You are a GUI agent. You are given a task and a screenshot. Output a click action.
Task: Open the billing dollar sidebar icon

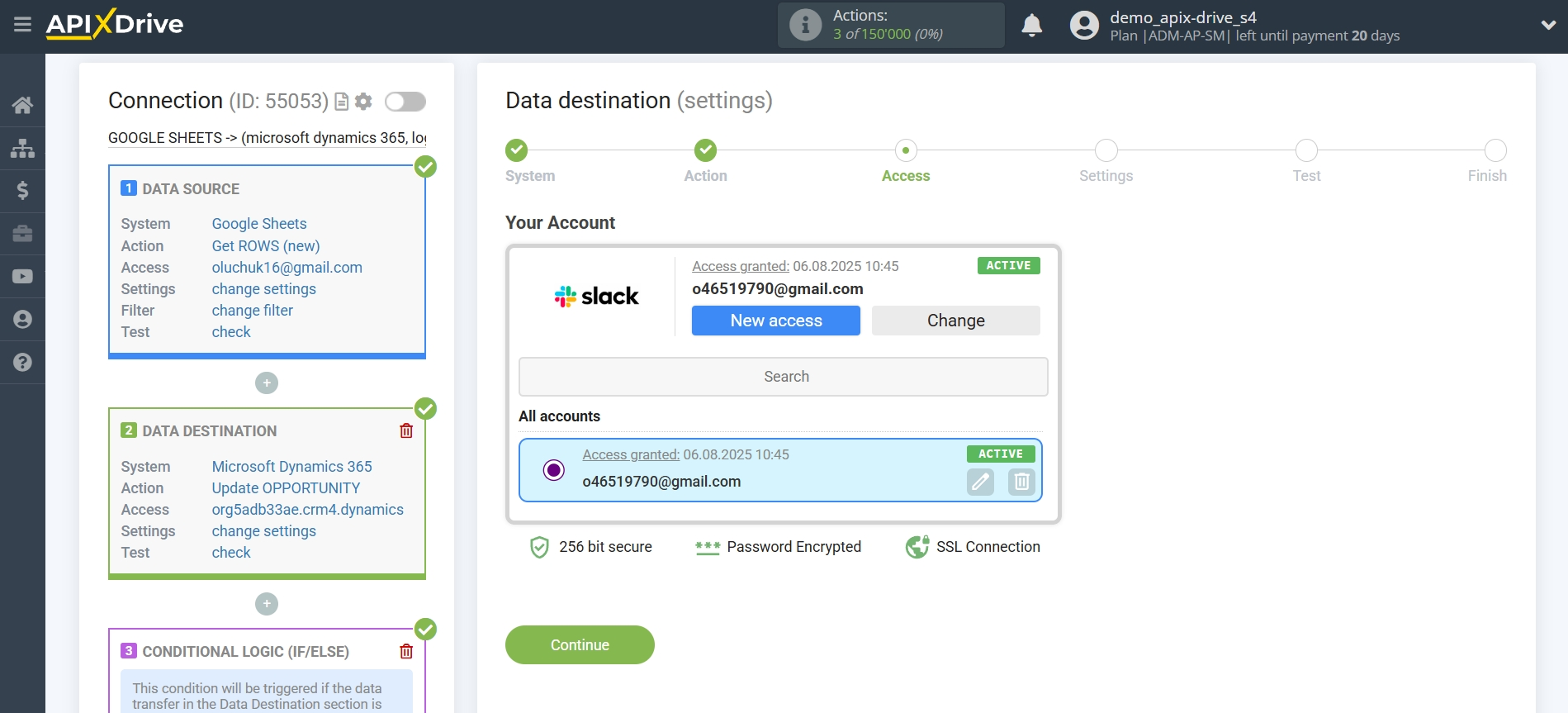click(22, 191)
